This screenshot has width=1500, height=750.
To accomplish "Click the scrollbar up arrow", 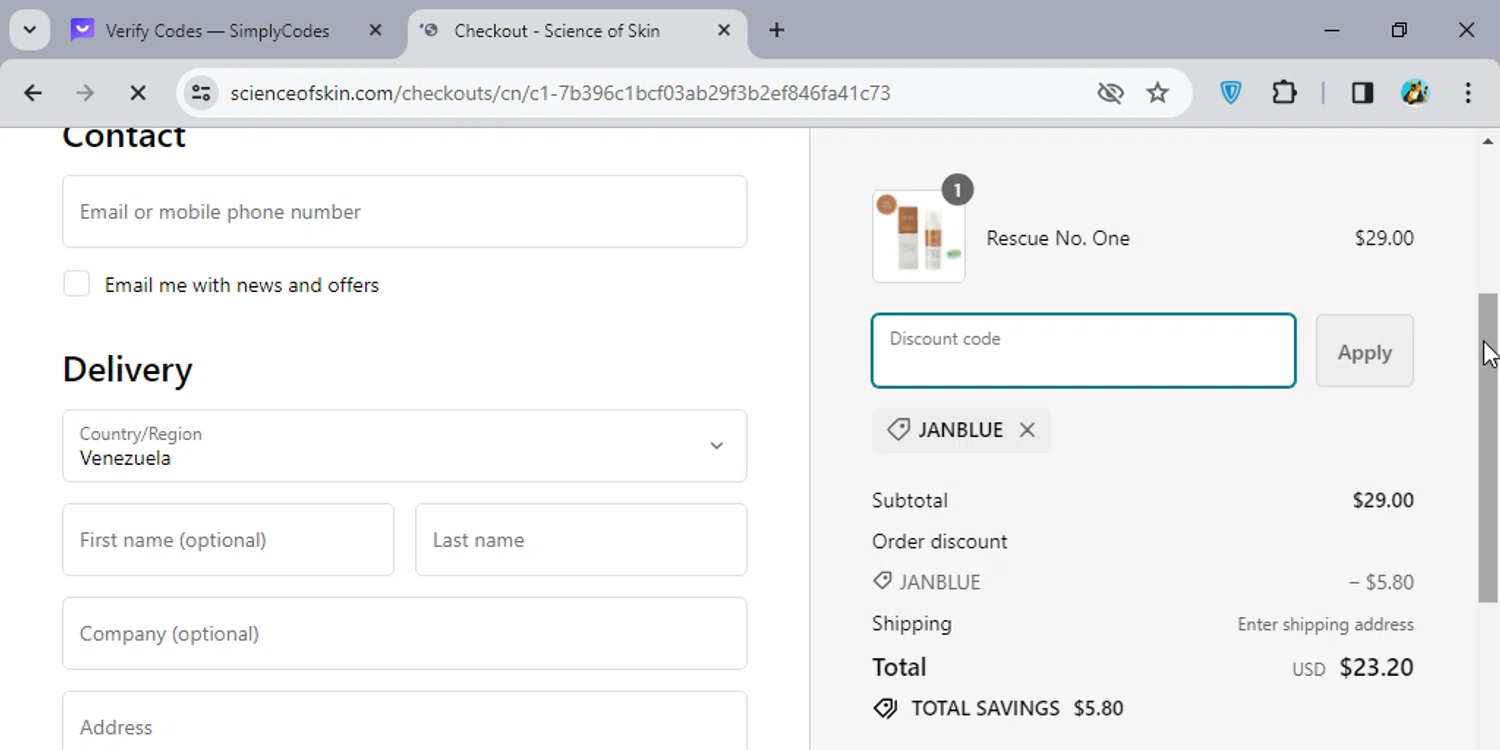I will (1488, 141).
